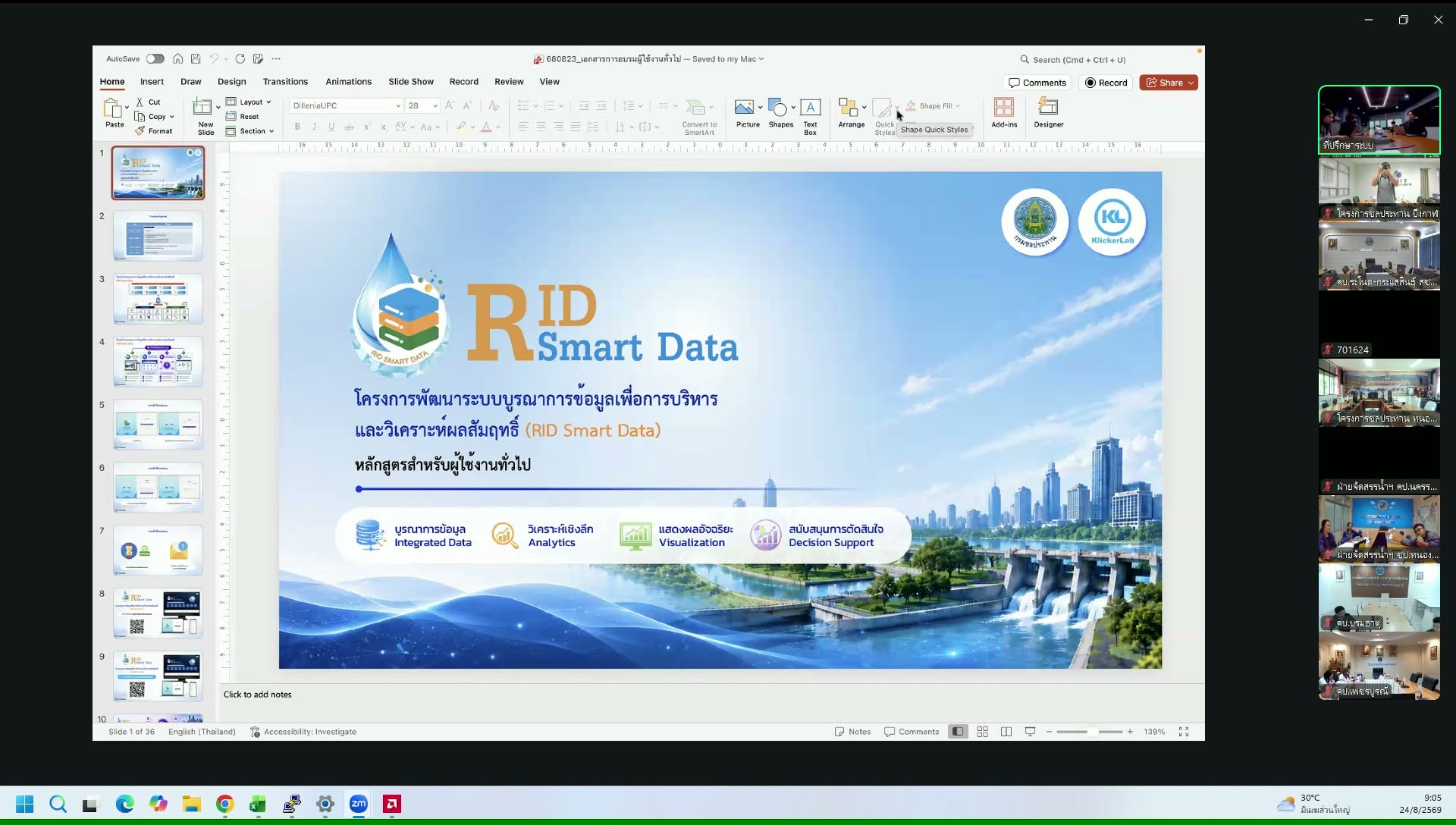Pick the font color swatch

486,127
